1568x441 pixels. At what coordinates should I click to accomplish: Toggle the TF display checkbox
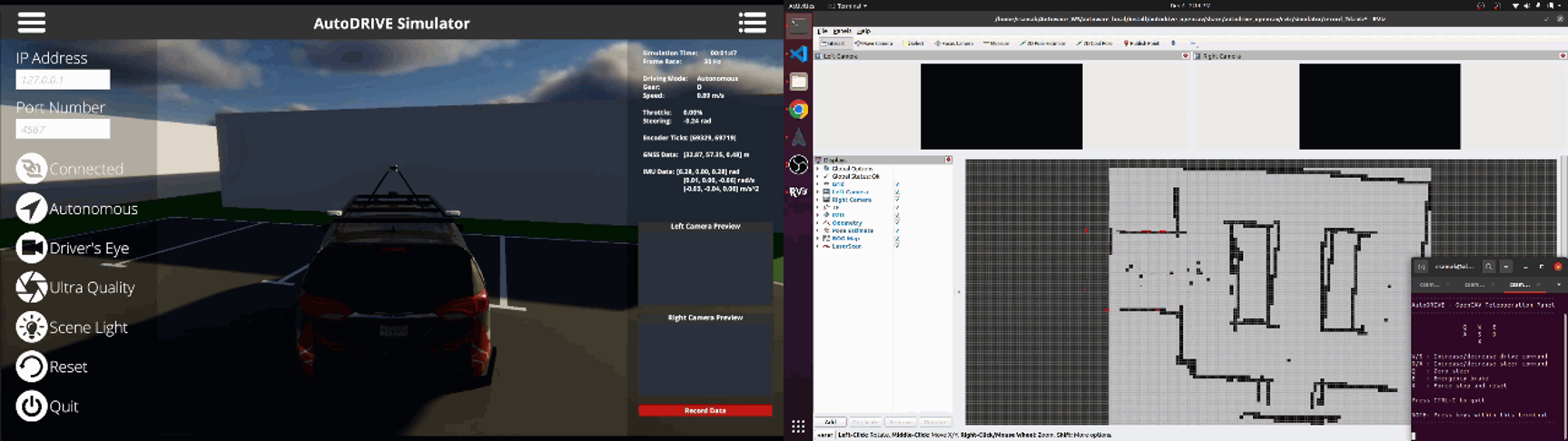[x=897, y=208]
